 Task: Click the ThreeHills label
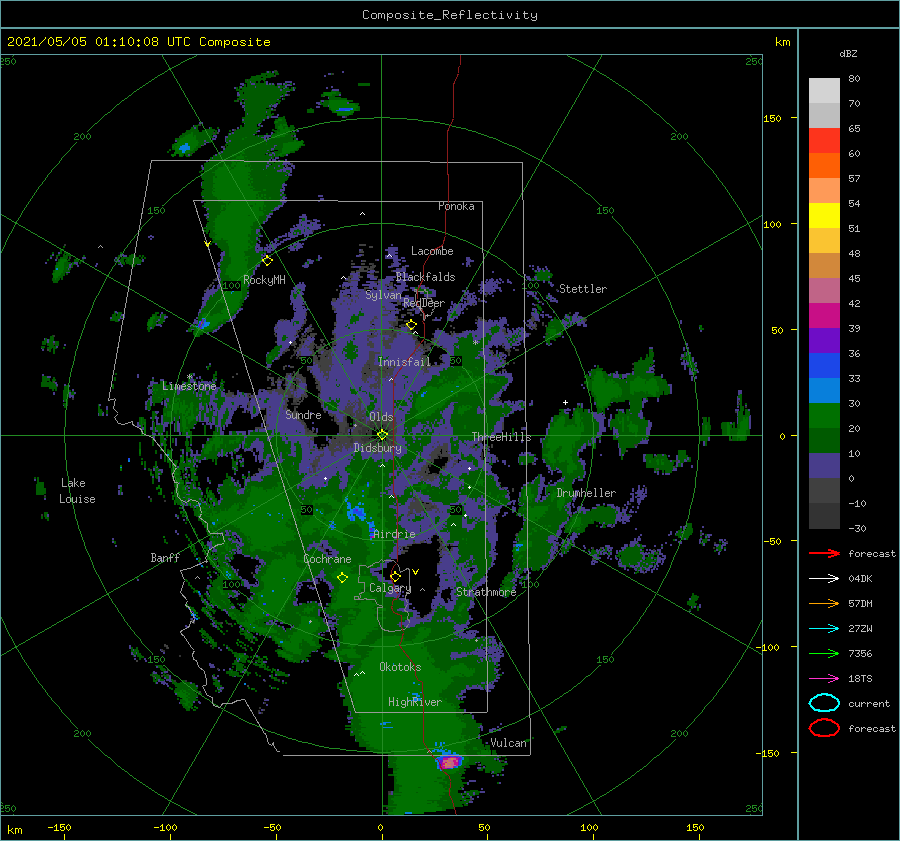502,437
